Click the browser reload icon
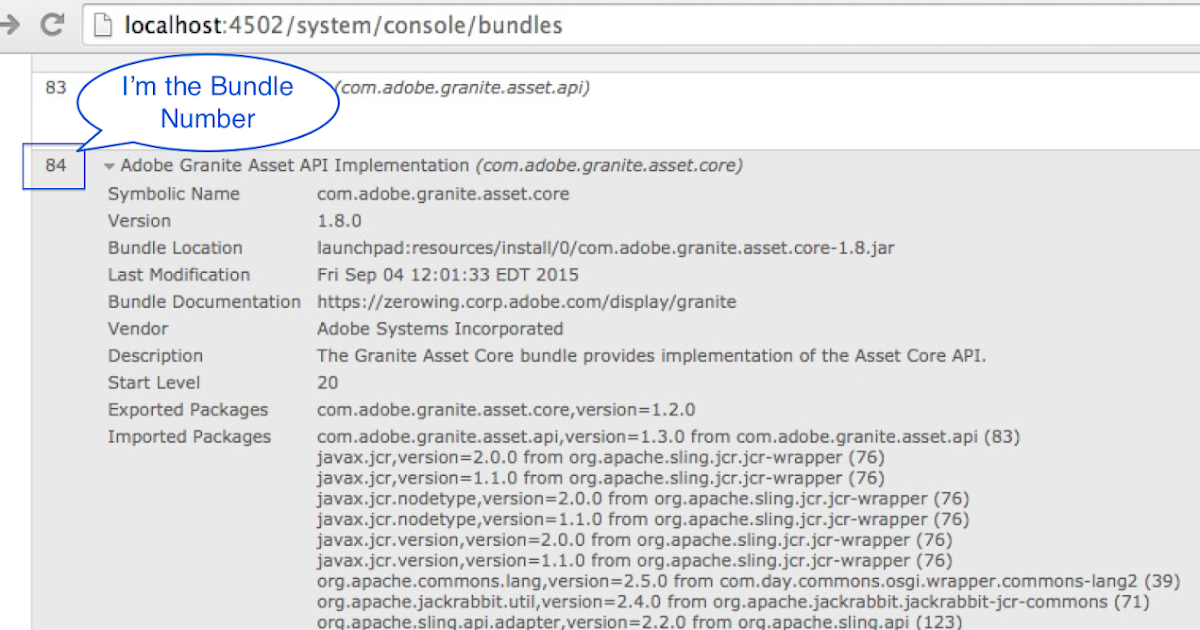 (50, 26)
